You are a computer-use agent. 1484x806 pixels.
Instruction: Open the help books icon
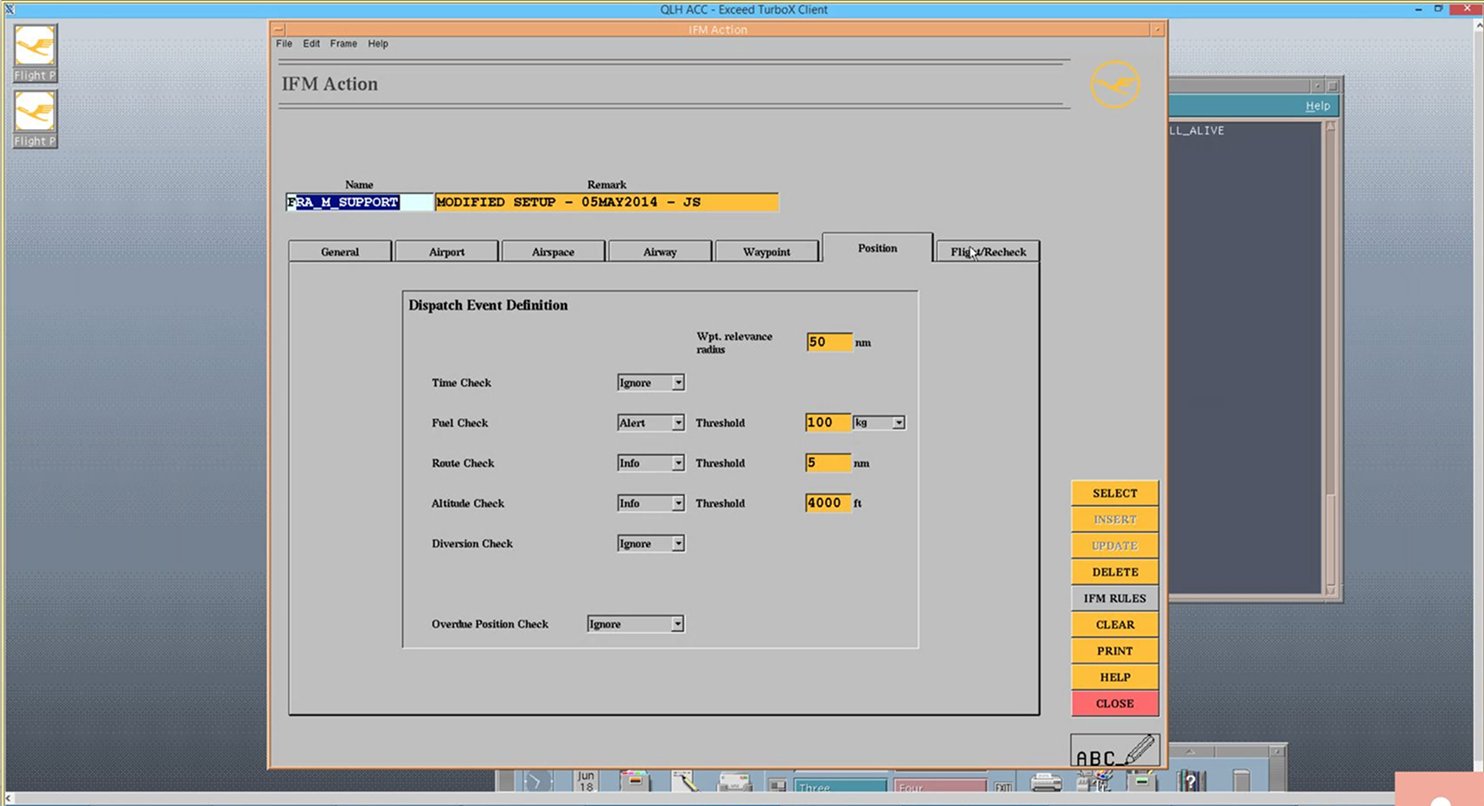(1191, 781)
